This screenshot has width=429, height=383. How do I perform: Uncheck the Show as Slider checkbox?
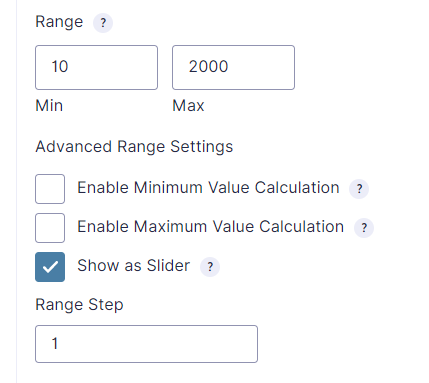[x=50, y=267]
